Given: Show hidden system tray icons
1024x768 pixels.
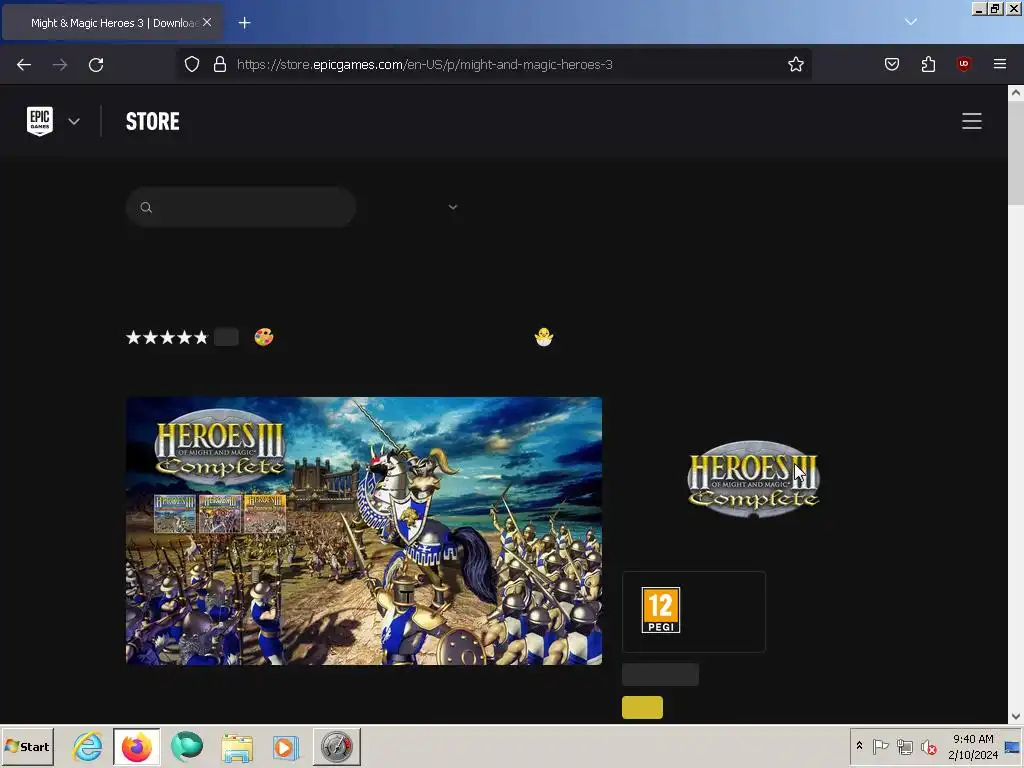Looking at the screenshot, I should pos(859,746).
